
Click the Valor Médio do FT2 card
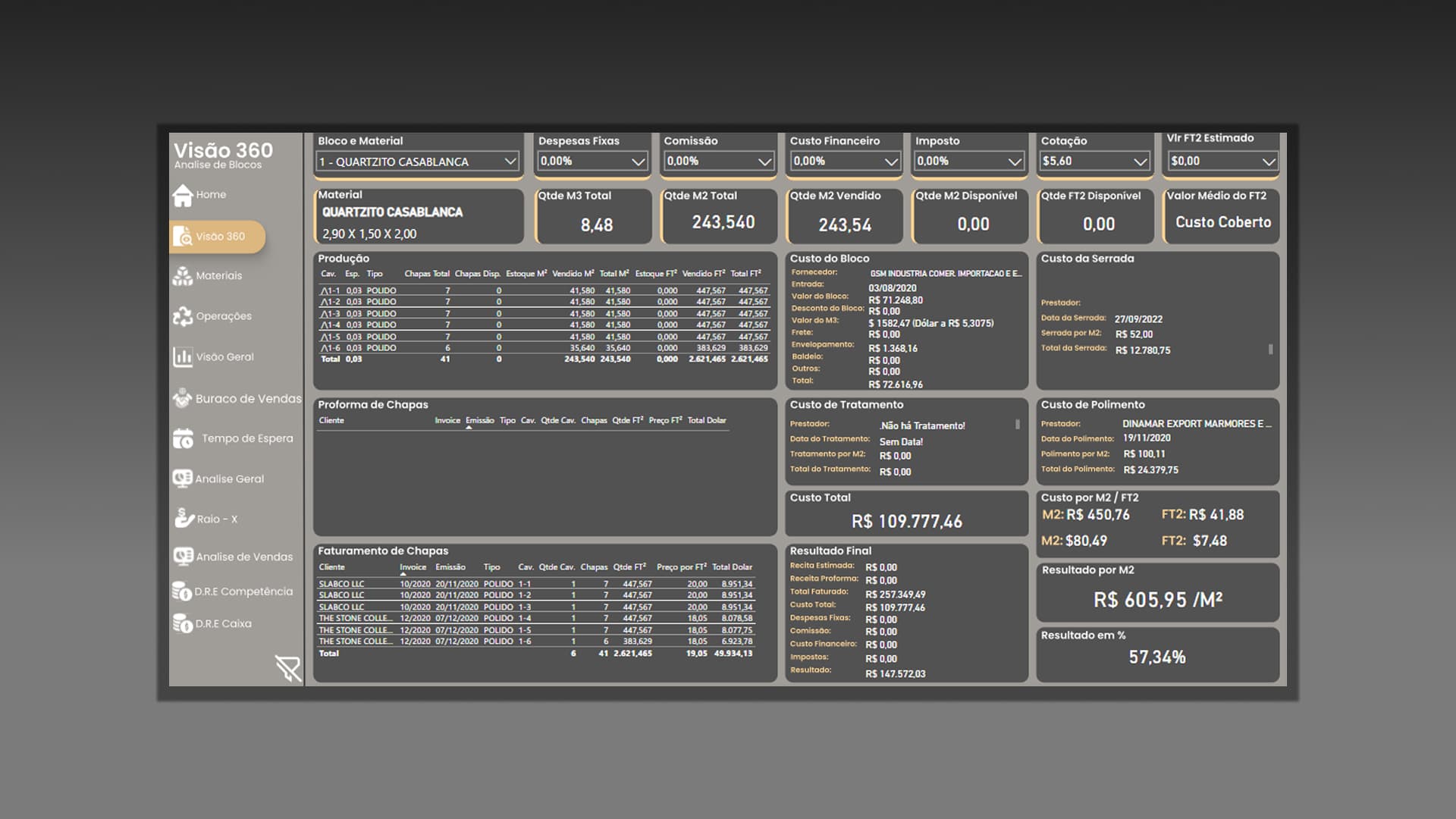coord(1222,216)
